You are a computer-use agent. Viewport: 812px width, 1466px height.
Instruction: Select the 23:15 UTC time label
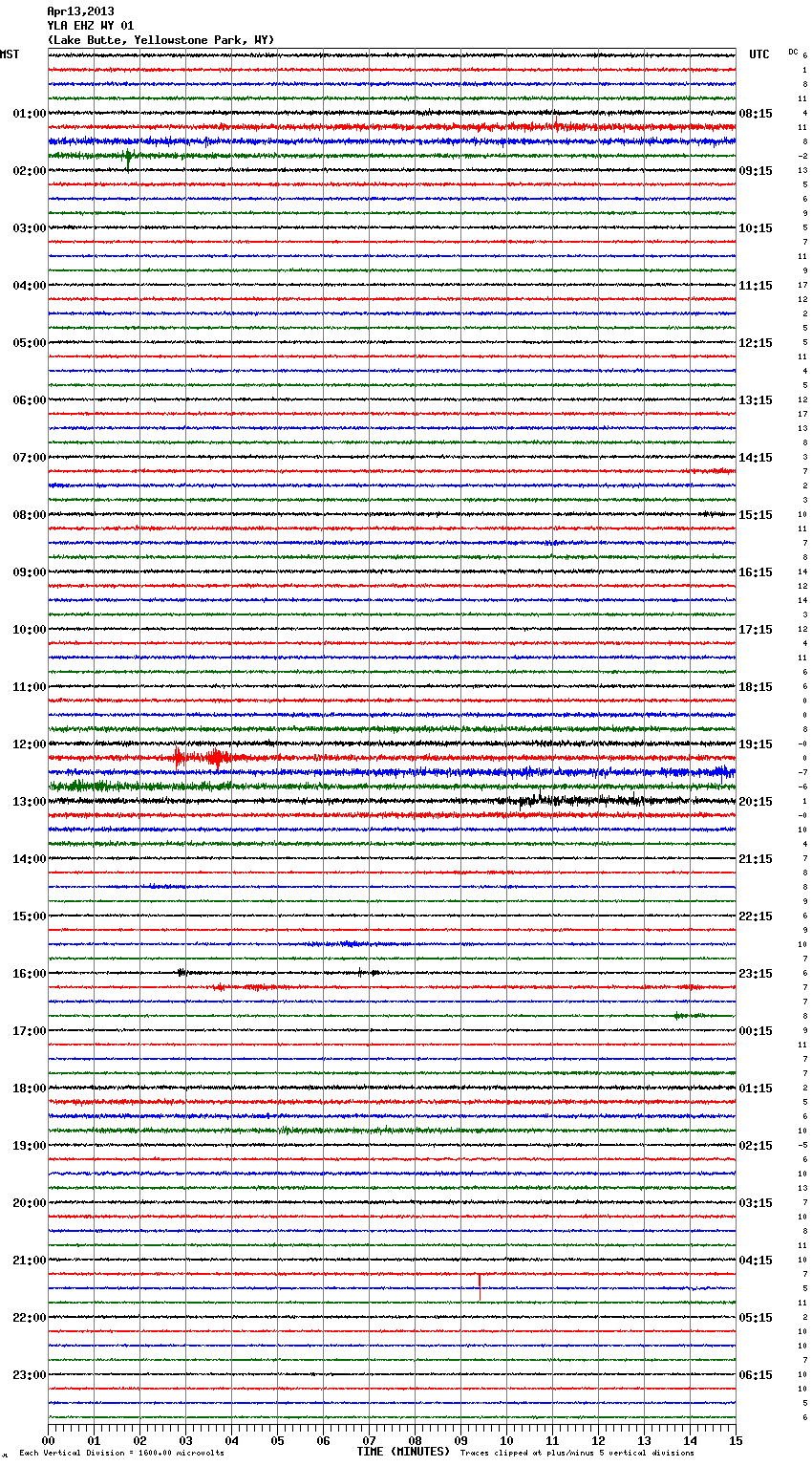(x=756, y=974)
